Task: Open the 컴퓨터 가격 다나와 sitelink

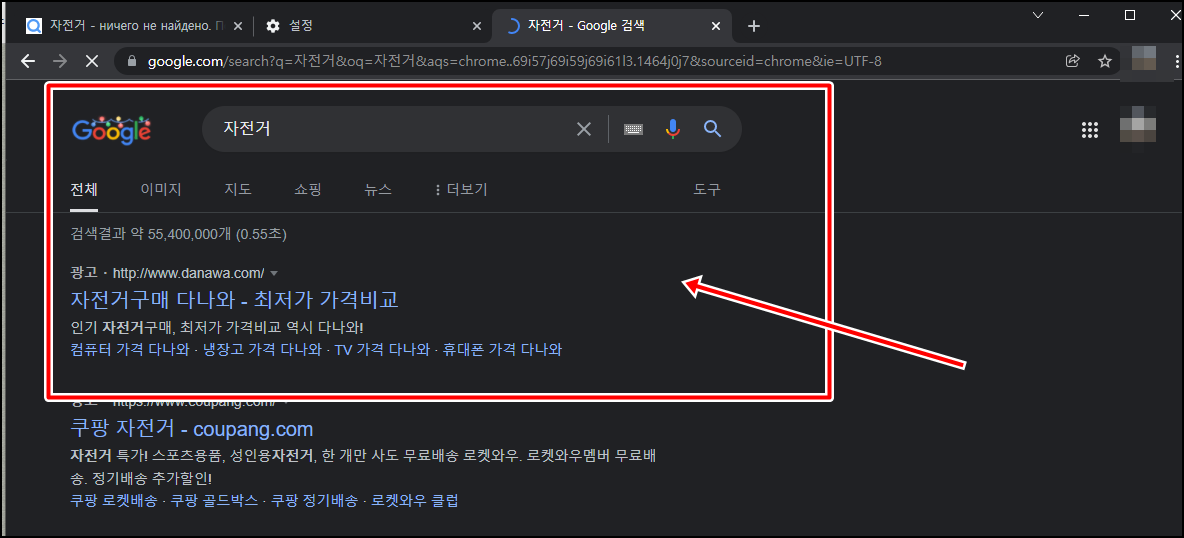Action: coord(130,350)
